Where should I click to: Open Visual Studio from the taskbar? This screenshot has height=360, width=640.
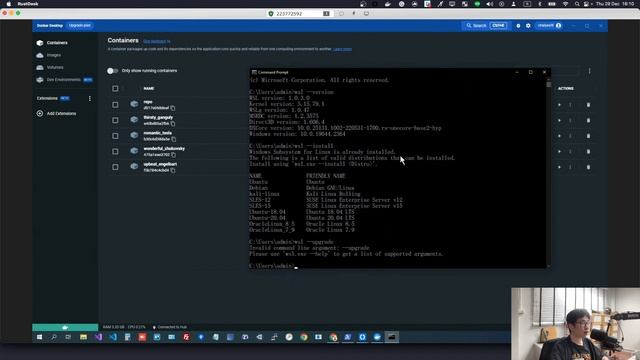click(x=98, y=337)
